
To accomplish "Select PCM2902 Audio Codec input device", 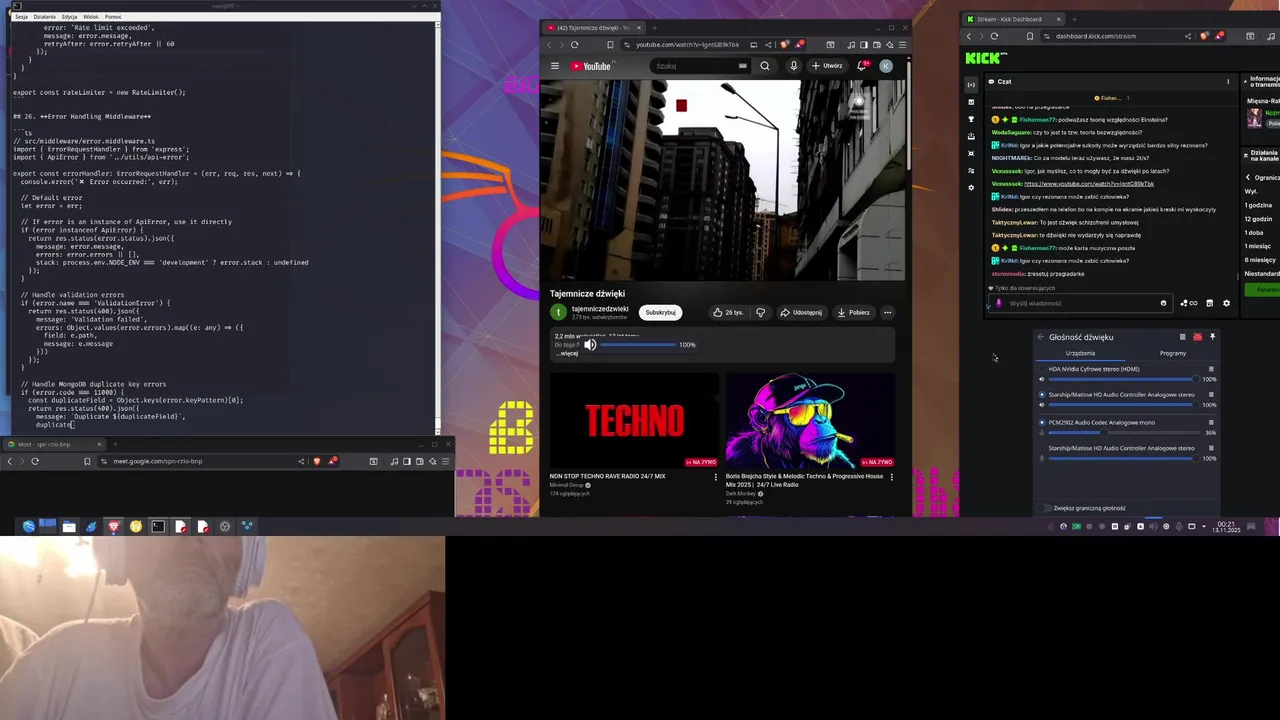I will coord(1042,422).
